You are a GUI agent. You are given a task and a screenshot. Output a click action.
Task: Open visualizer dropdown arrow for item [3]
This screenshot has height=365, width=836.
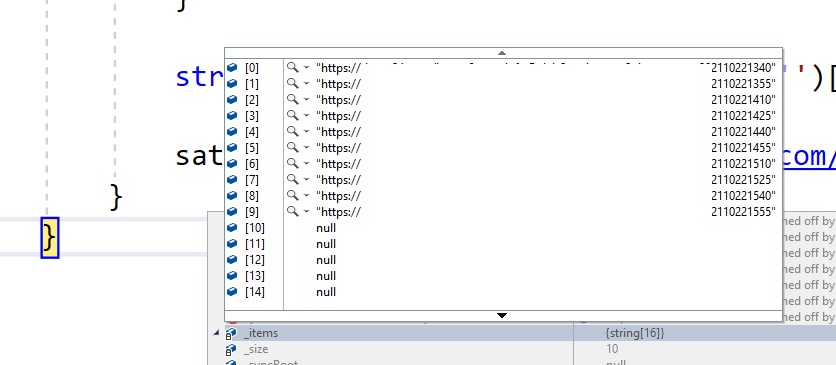point(307,116)
